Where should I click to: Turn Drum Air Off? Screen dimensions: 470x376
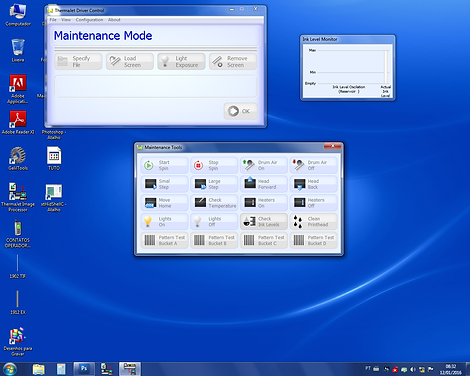click(313, 165)
